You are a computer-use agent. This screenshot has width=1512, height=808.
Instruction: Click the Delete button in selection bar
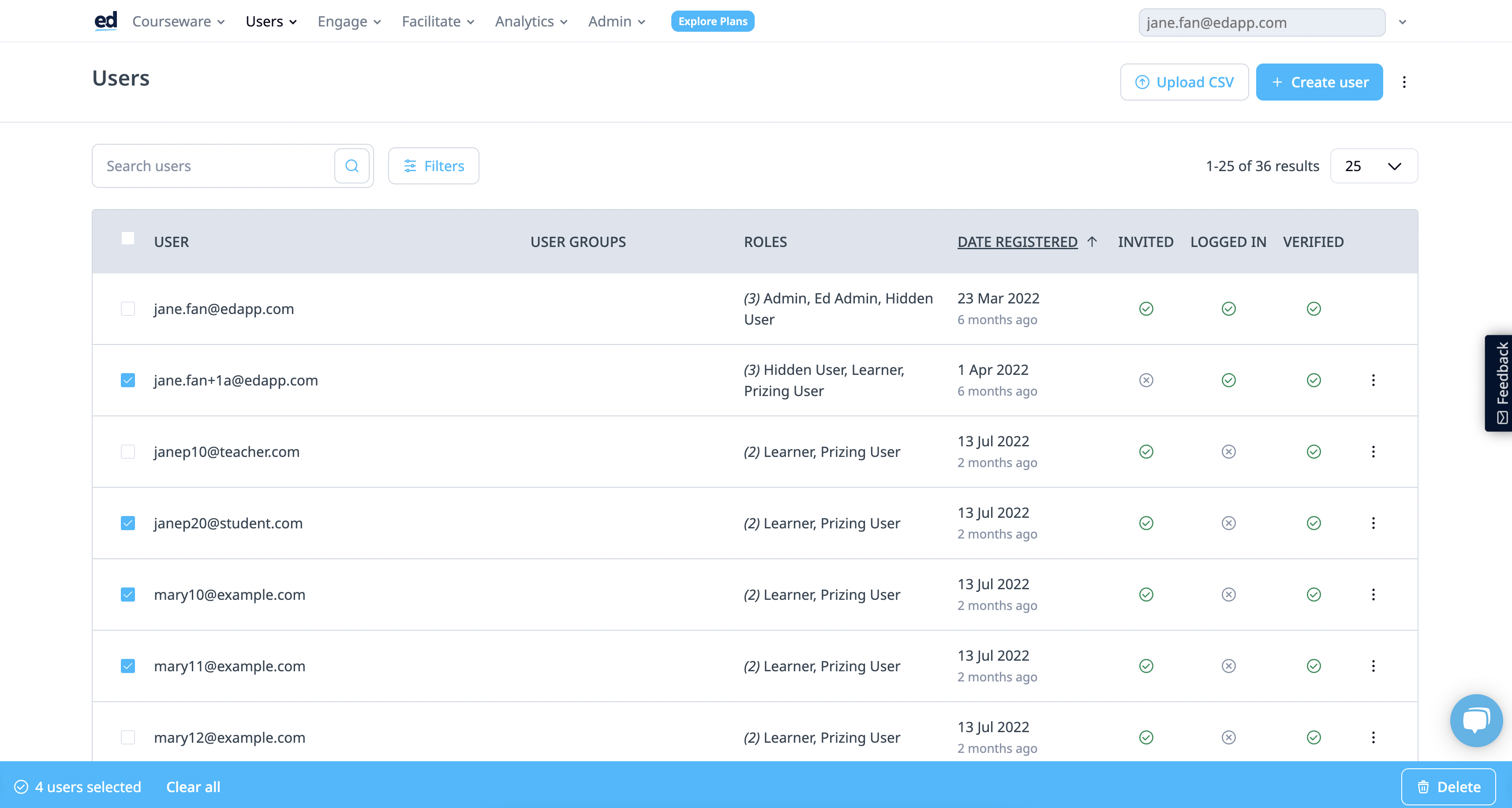(1448, 787)
